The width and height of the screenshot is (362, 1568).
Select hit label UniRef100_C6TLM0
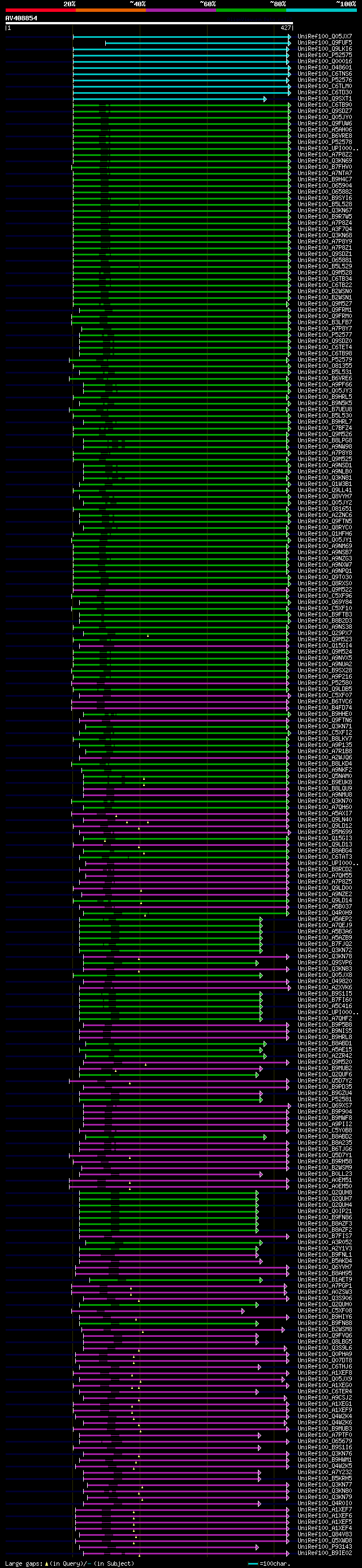click(325, 86)
